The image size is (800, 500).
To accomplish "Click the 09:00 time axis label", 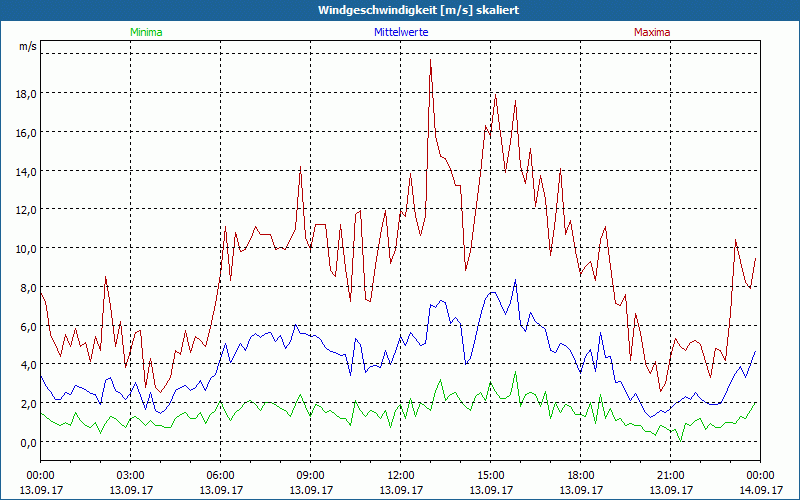I will point(311,476).
